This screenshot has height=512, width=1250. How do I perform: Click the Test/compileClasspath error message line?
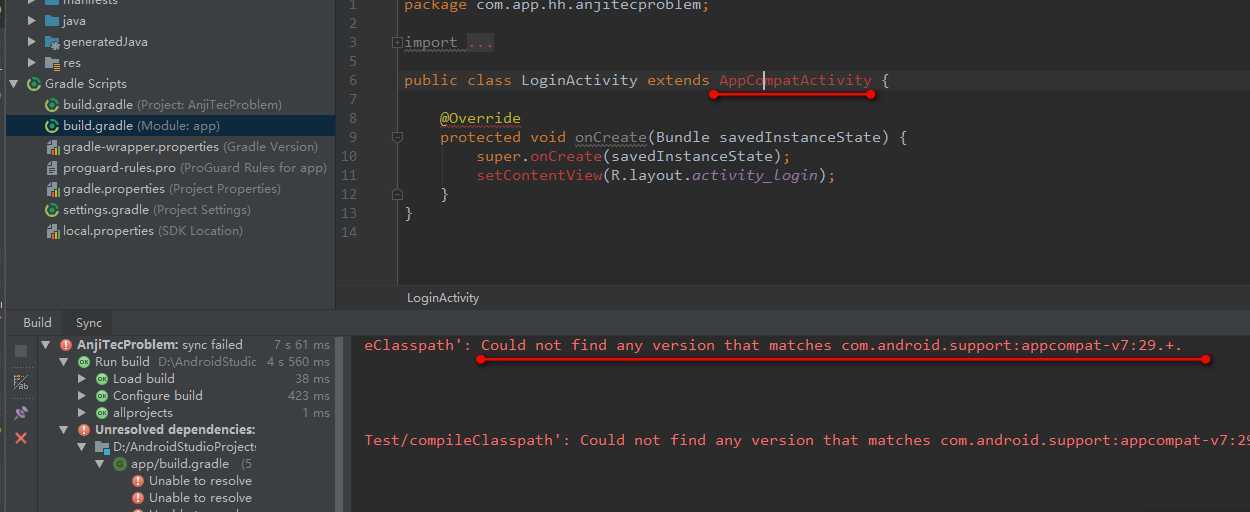(x=807, y=440)
